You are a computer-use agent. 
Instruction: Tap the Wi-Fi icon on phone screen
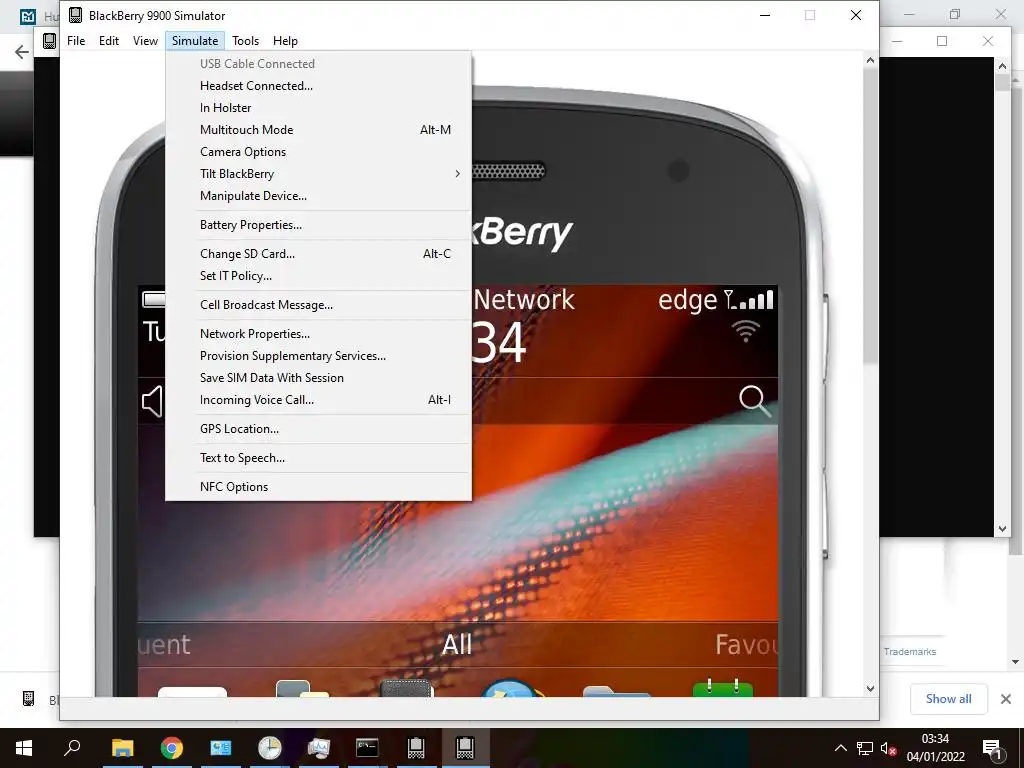click(746, 330)
